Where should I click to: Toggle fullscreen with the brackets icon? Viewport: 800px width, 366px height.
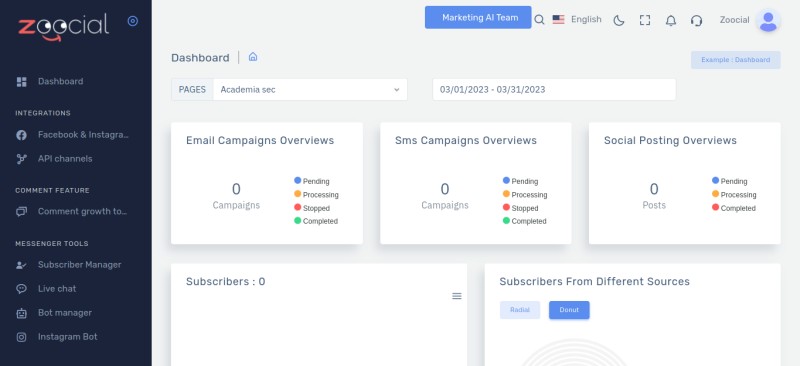645,20
